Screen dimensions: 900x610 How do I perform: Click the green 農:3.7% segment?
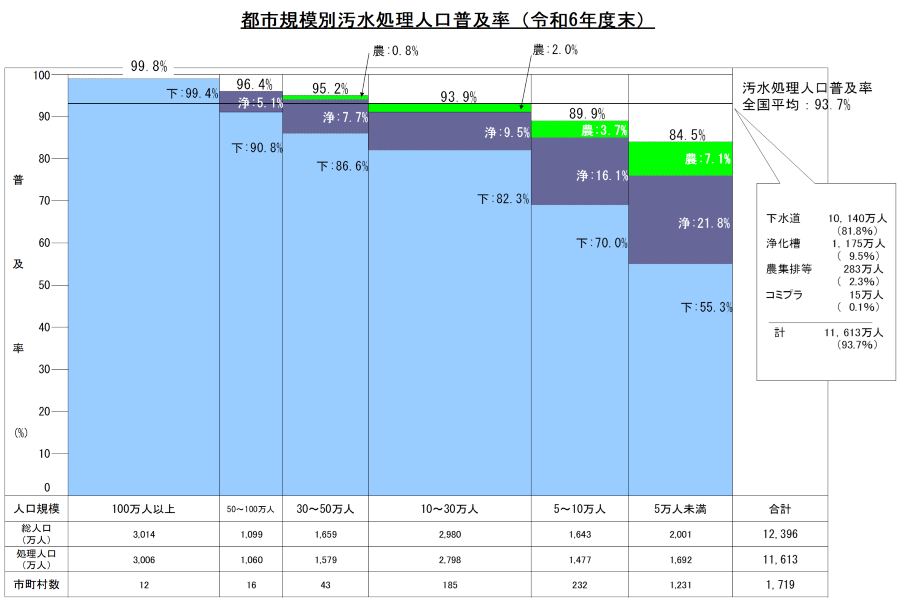(x=604, y=130)
